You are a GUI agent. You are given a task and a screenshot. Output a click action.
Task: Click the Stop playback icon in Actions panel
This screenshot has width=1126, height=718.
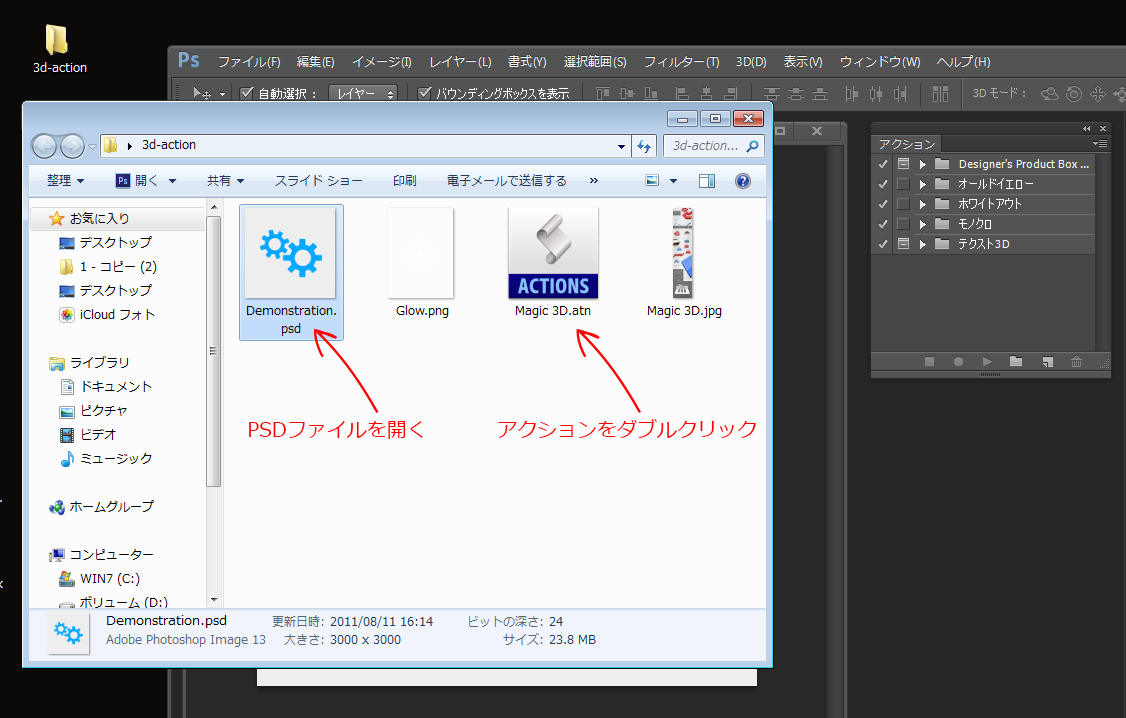pyautogui.click(x=929, y=361)
